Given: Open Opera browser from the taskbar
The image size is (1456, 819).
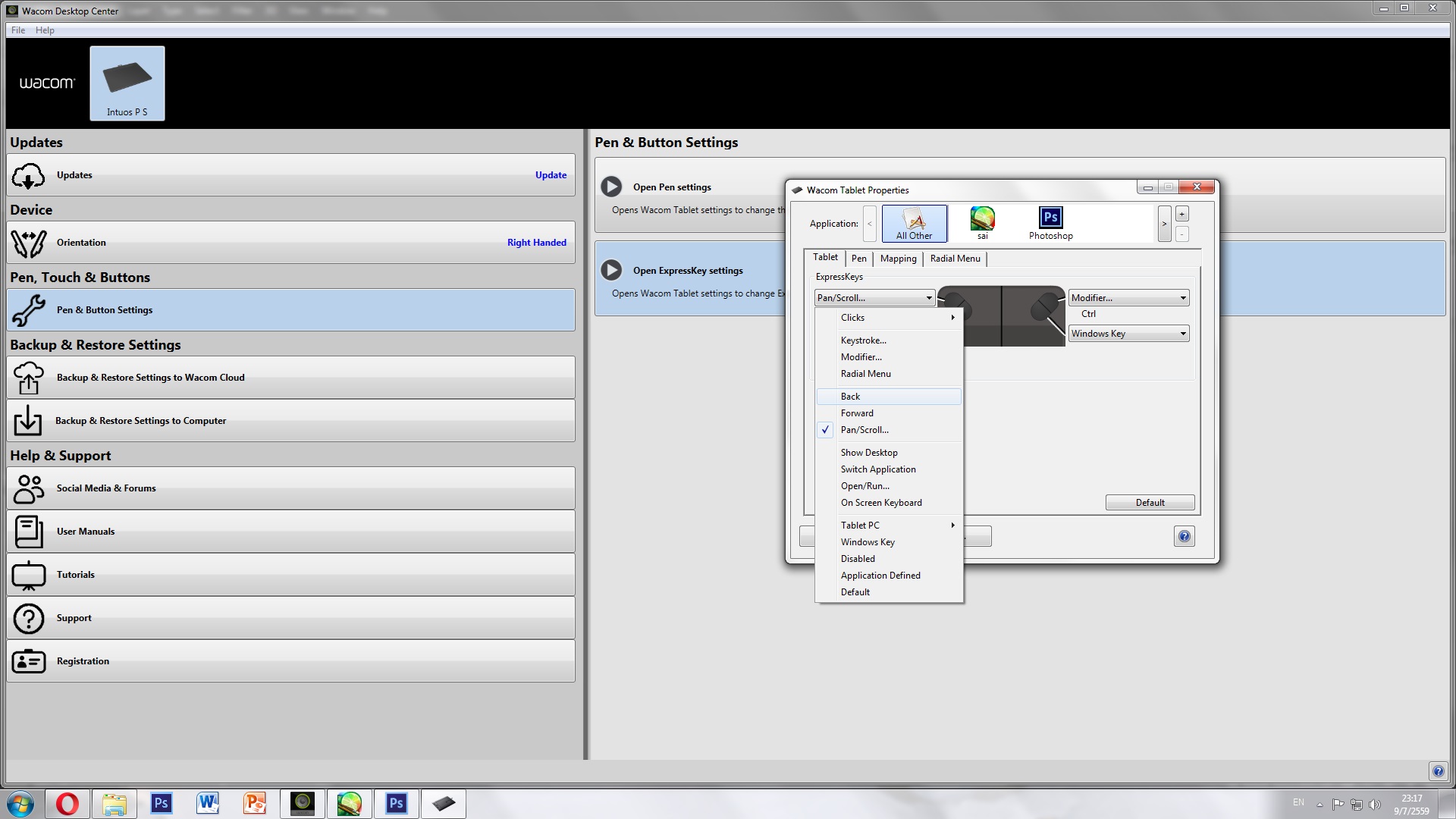Looking at the screenshot, I should [x=67, y=804].
